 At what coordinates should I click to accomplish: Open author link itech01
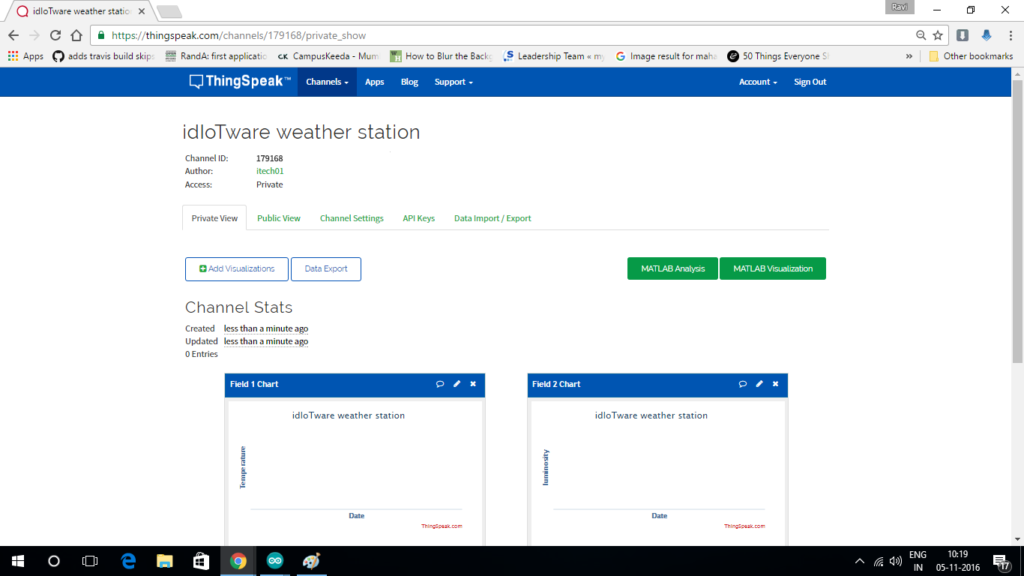point(270,171)
